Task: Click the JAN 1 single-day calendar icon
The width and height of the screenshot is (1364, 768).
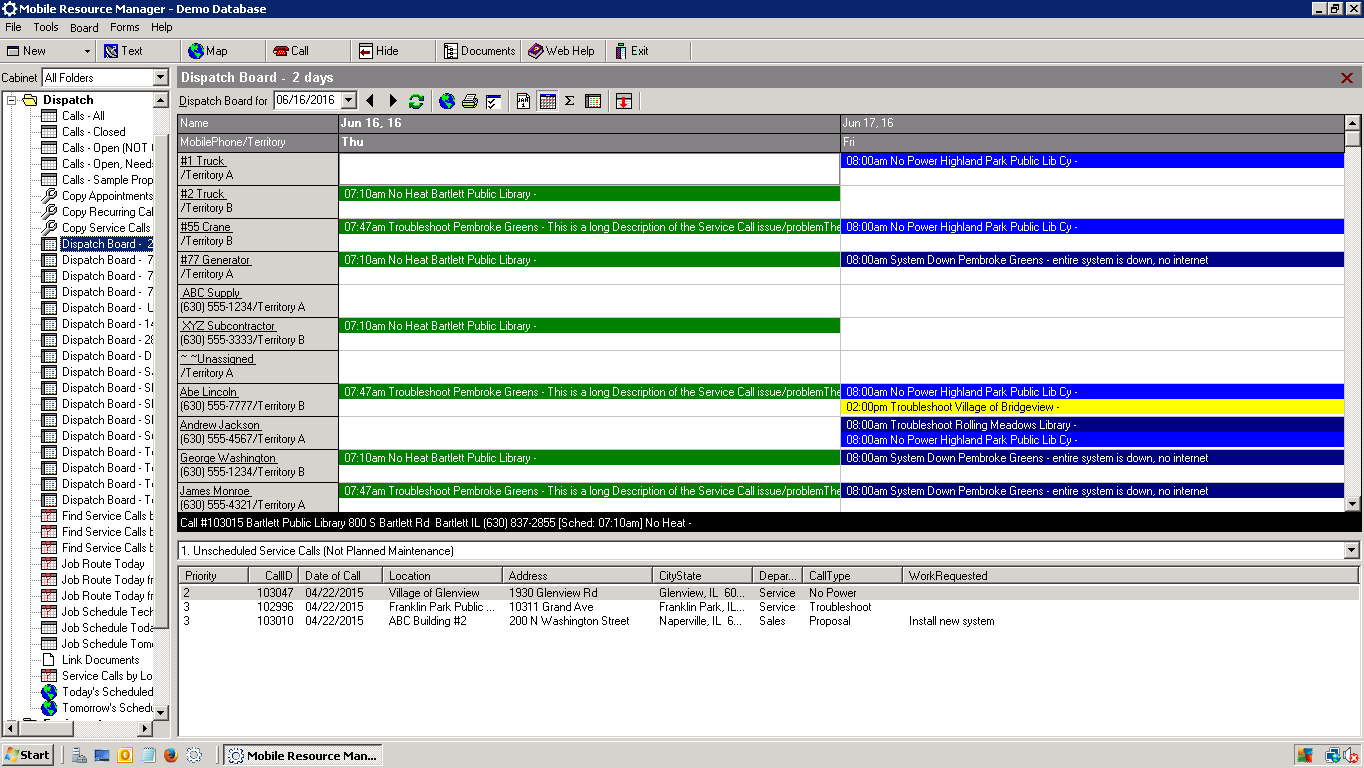Action: 523,101
